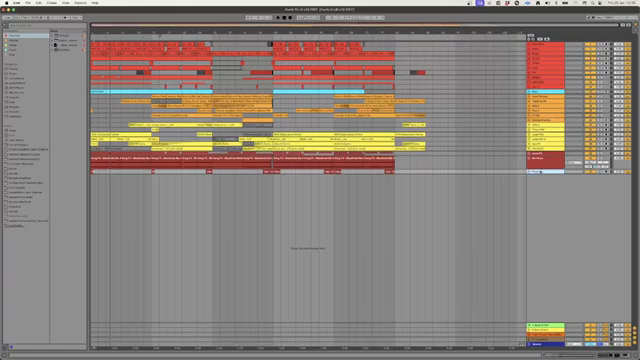Screen dimensions: 640x360
Task: Open the global quantization menu
Action: coord(78,18)
